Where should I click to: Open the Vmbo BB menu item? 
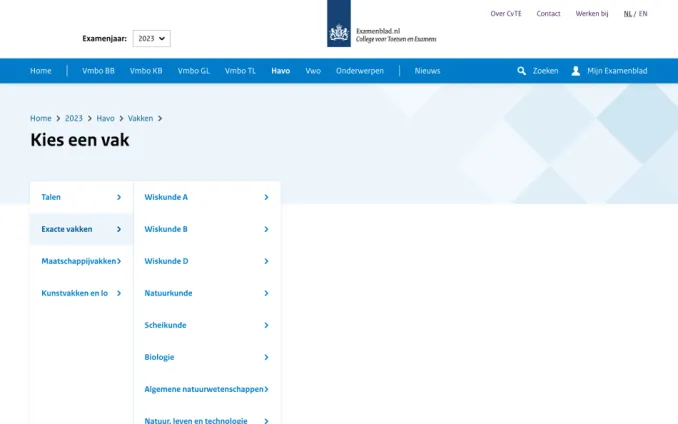tap(98, 71)
